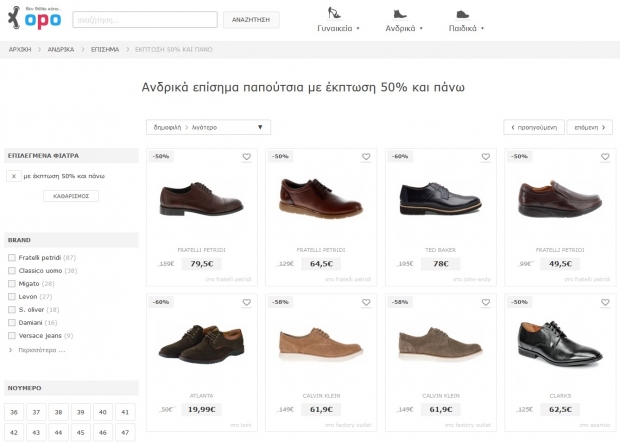The height and width of the screenshot is (444, 620).
Task: Click the 'στο john-andy' store link
Action: tap(471, 279)
